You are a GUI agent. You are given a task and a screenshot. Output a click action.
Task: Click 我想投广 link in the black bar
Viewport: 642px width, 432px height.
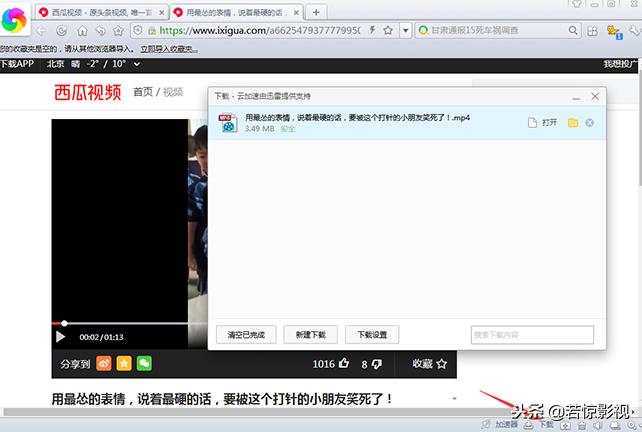pos(620,64)
